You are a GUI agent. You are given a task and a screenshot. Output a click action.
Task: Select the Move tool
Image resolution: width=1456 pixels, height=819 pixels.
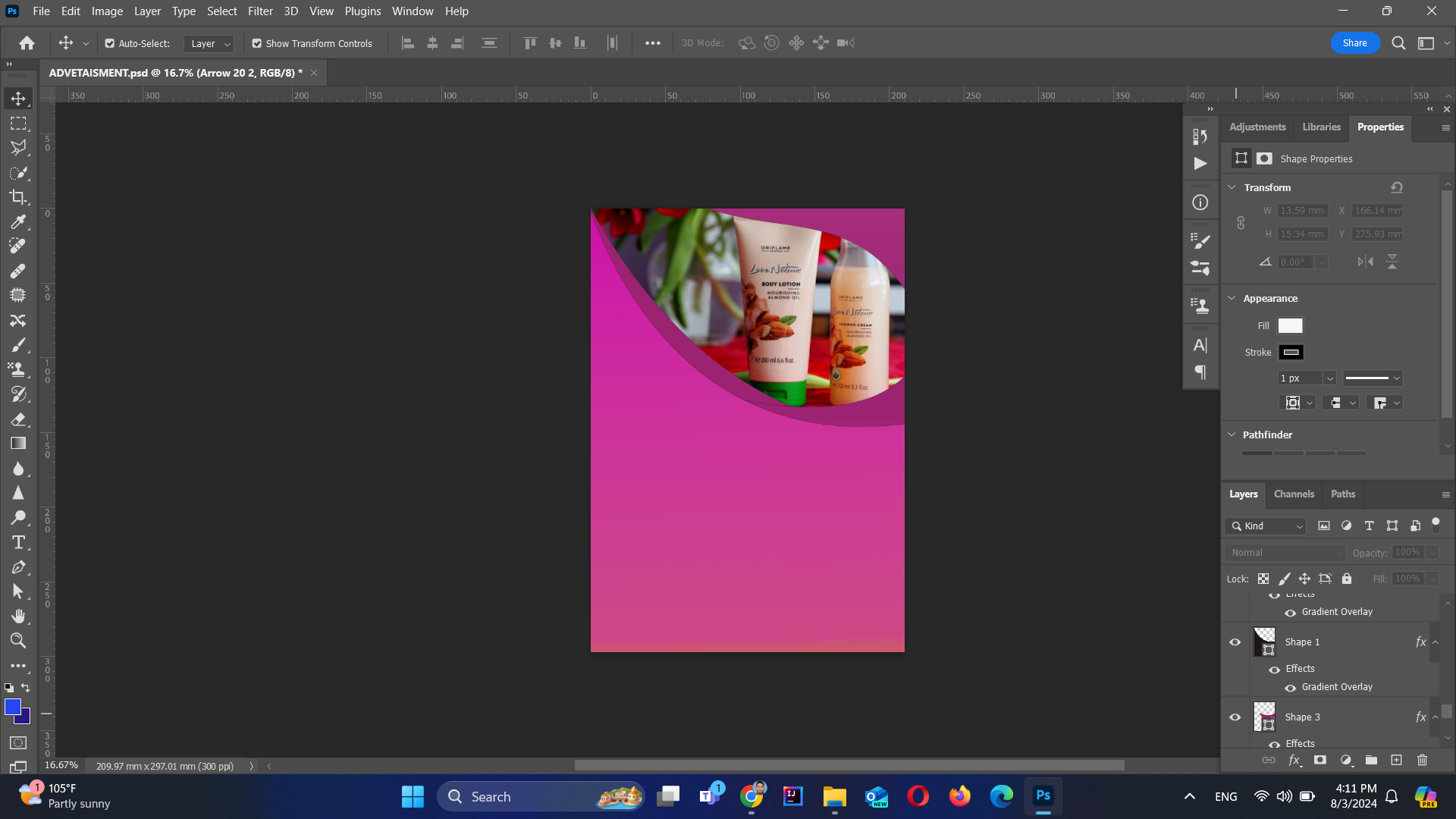(18, 99)
